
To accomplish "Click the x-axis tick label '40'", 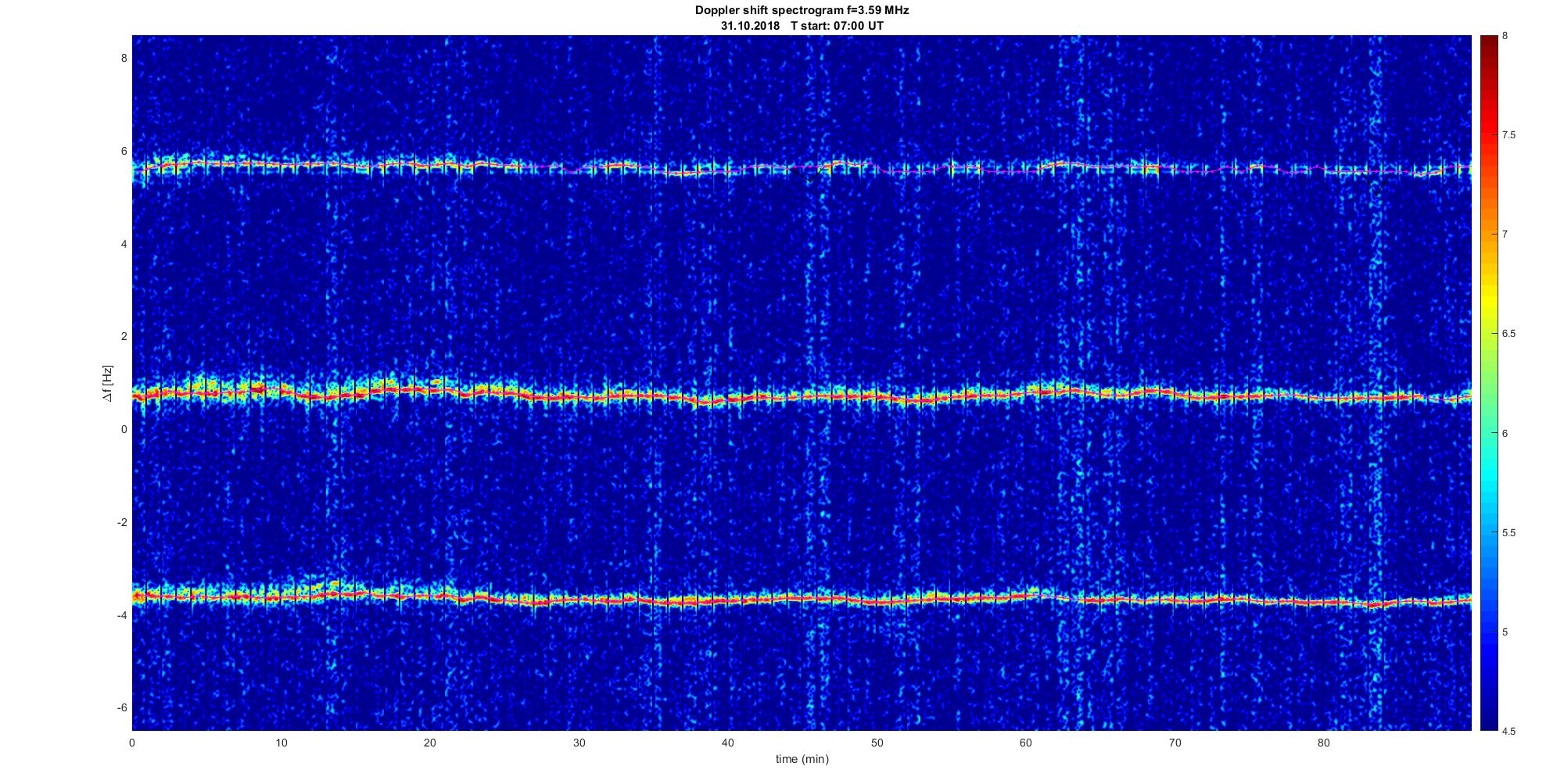I will pyautogui.click(x=728, y=743).
